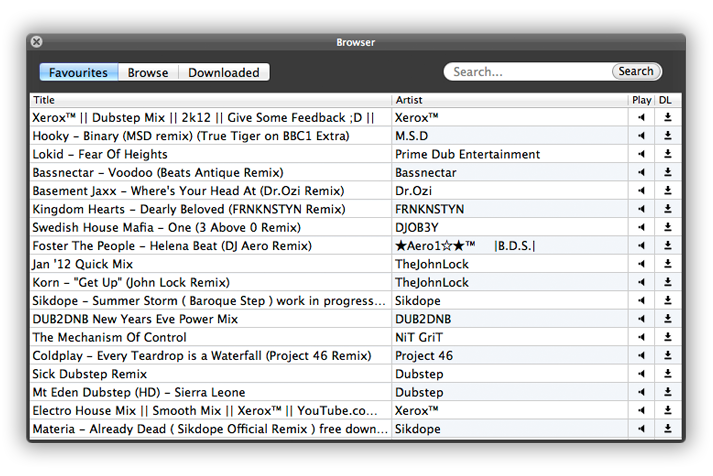Viewport: 713px width, 476px height.
Task: Close the Browser window
Action: 37,42
